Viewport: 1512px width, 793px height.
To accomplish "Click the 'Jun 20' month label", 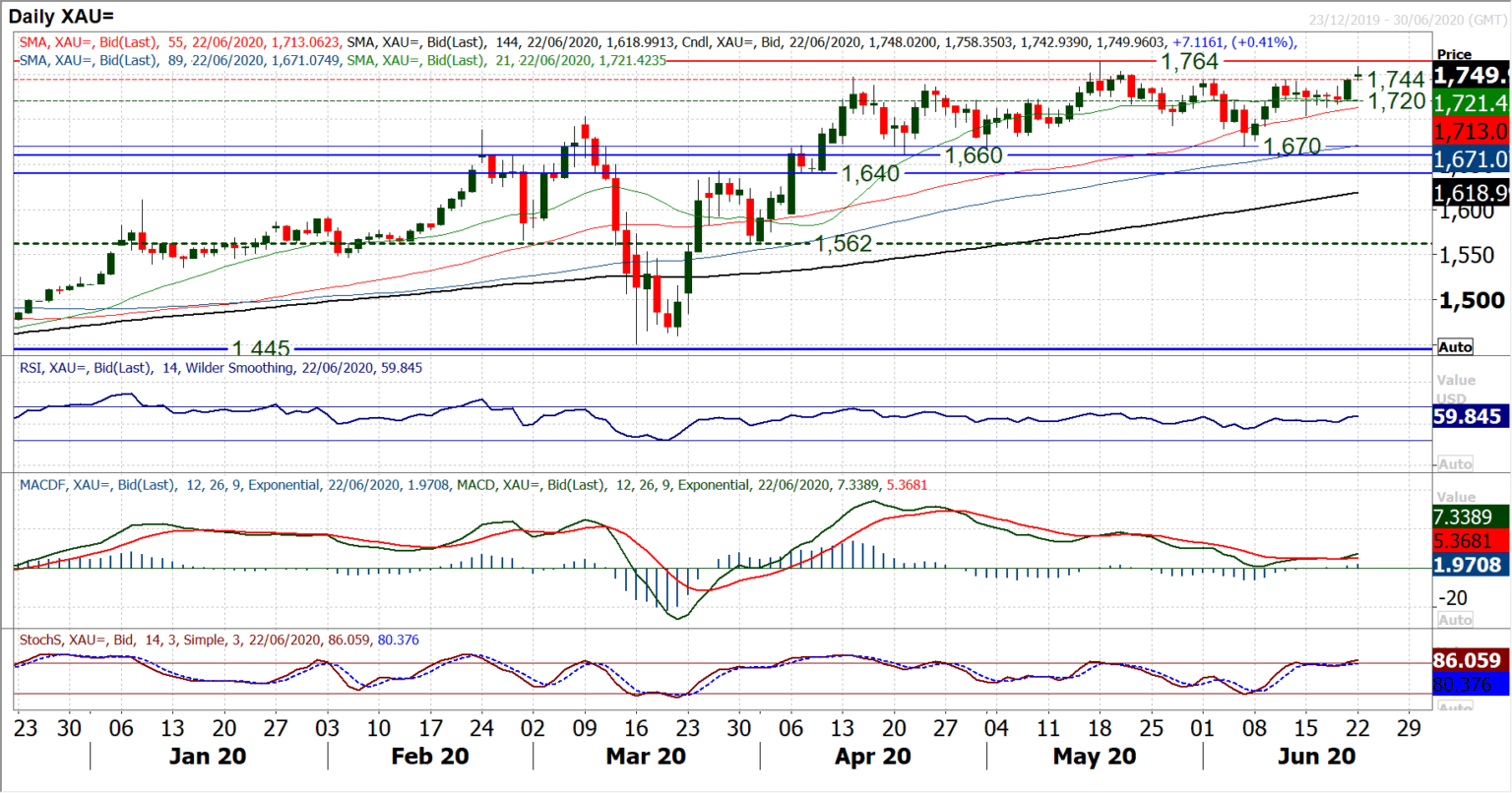I will pos(1316,757).
